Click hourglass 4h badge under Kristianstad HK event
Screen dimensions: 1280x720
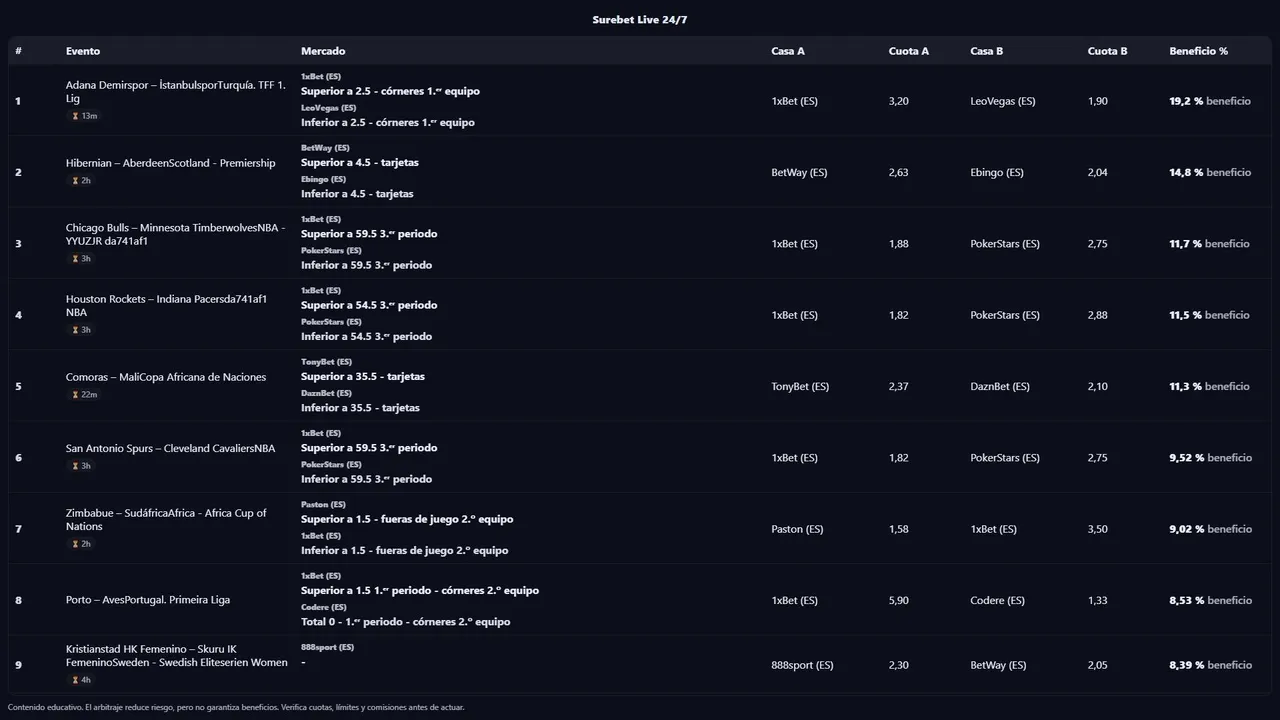81,680
